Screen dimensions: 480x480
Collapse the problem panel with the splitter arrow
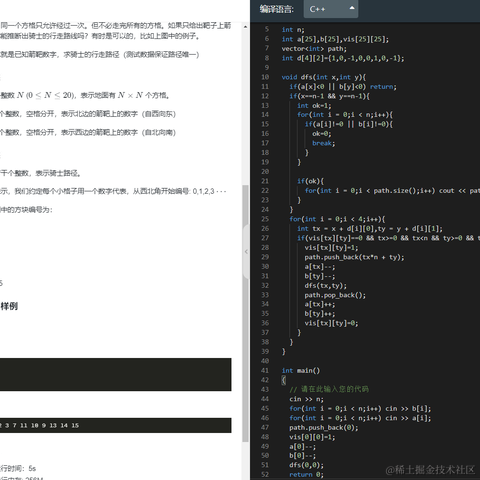coord(246,252)
